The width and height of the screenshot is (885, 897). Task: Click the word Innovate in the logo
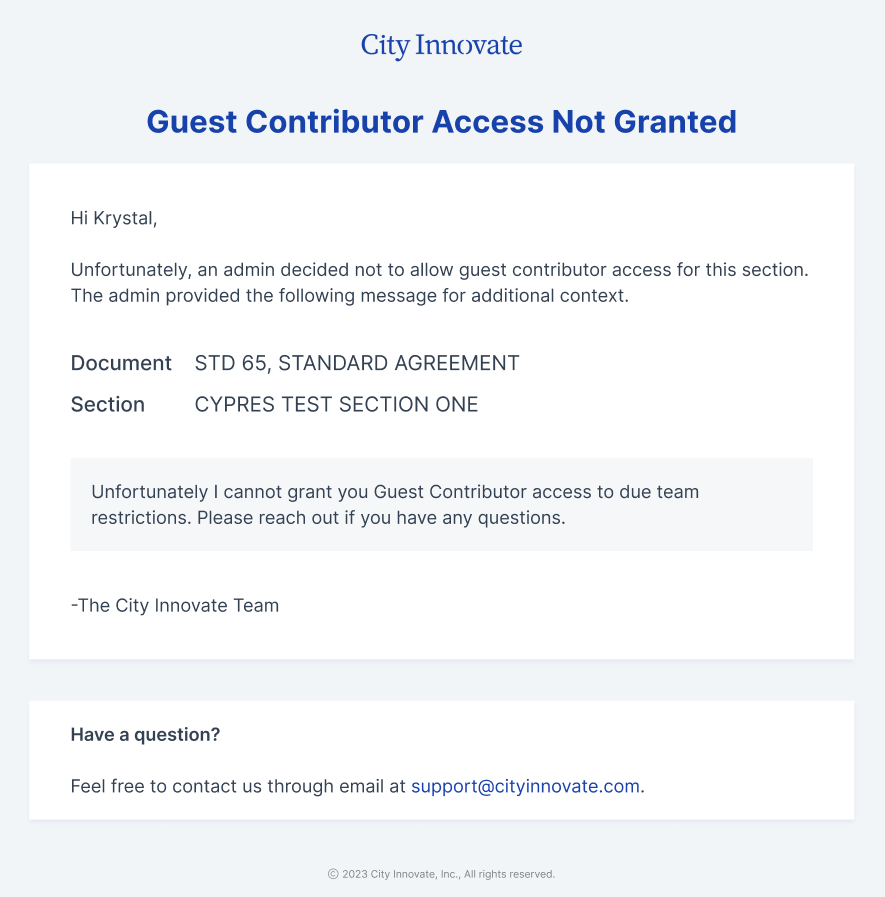click(469, 45)
